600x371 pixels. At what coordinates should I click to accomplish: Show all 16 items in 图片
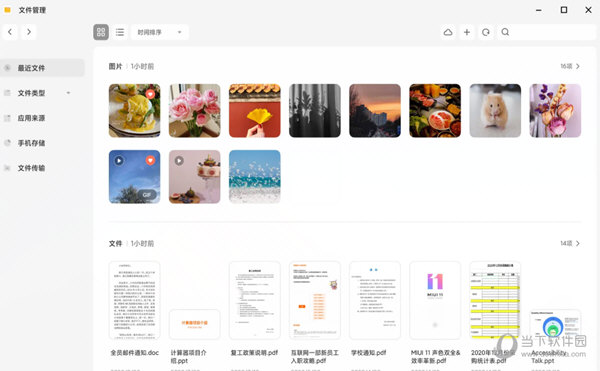[x=570, y=66]
